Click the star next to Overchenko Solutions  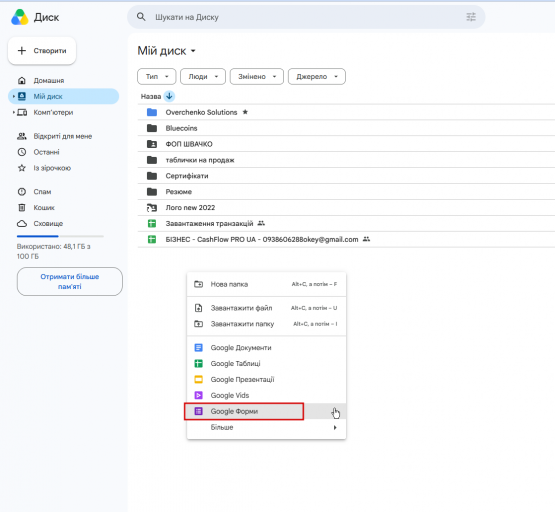[x=245, y=112]
